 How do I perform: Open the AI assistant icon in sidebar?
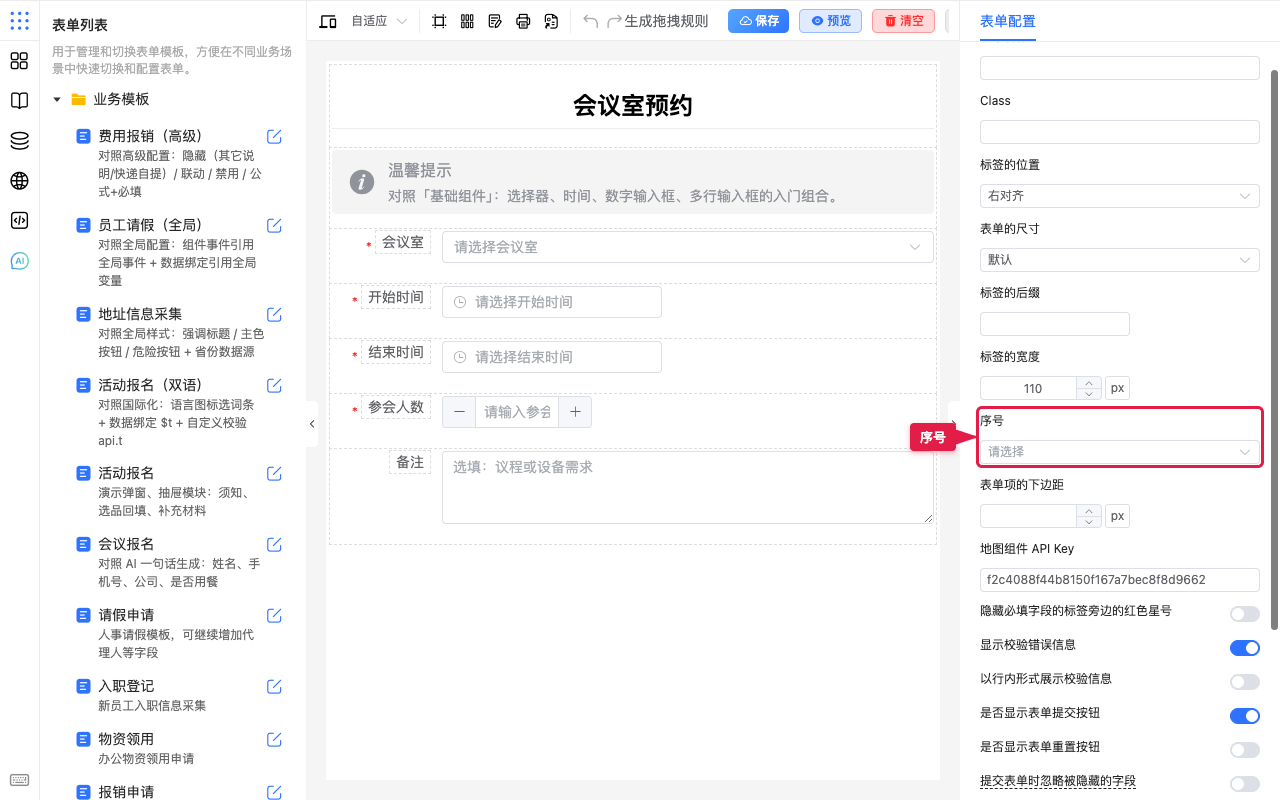(19, 261)
